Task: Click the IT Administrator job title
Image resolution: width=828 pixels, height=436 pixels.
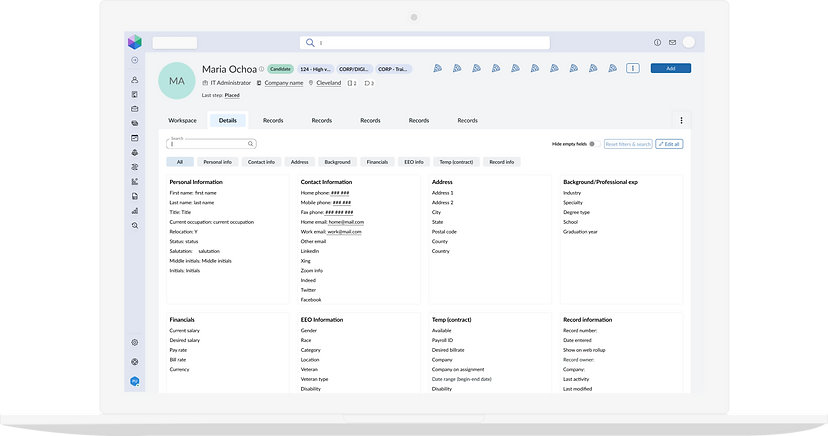Action: pos(231,83)
